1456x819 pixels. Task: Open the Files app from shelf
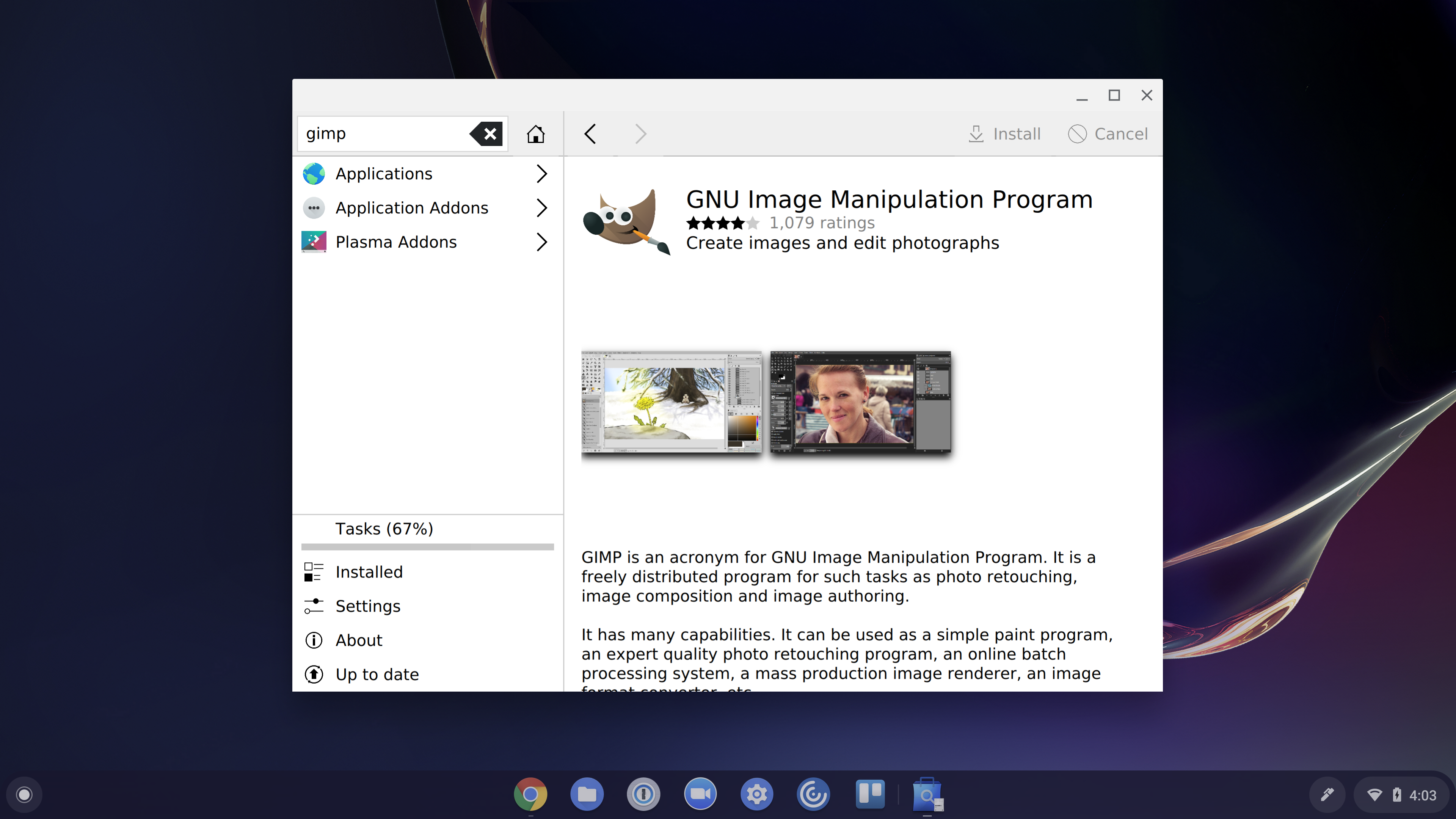(x=587, y=795)
